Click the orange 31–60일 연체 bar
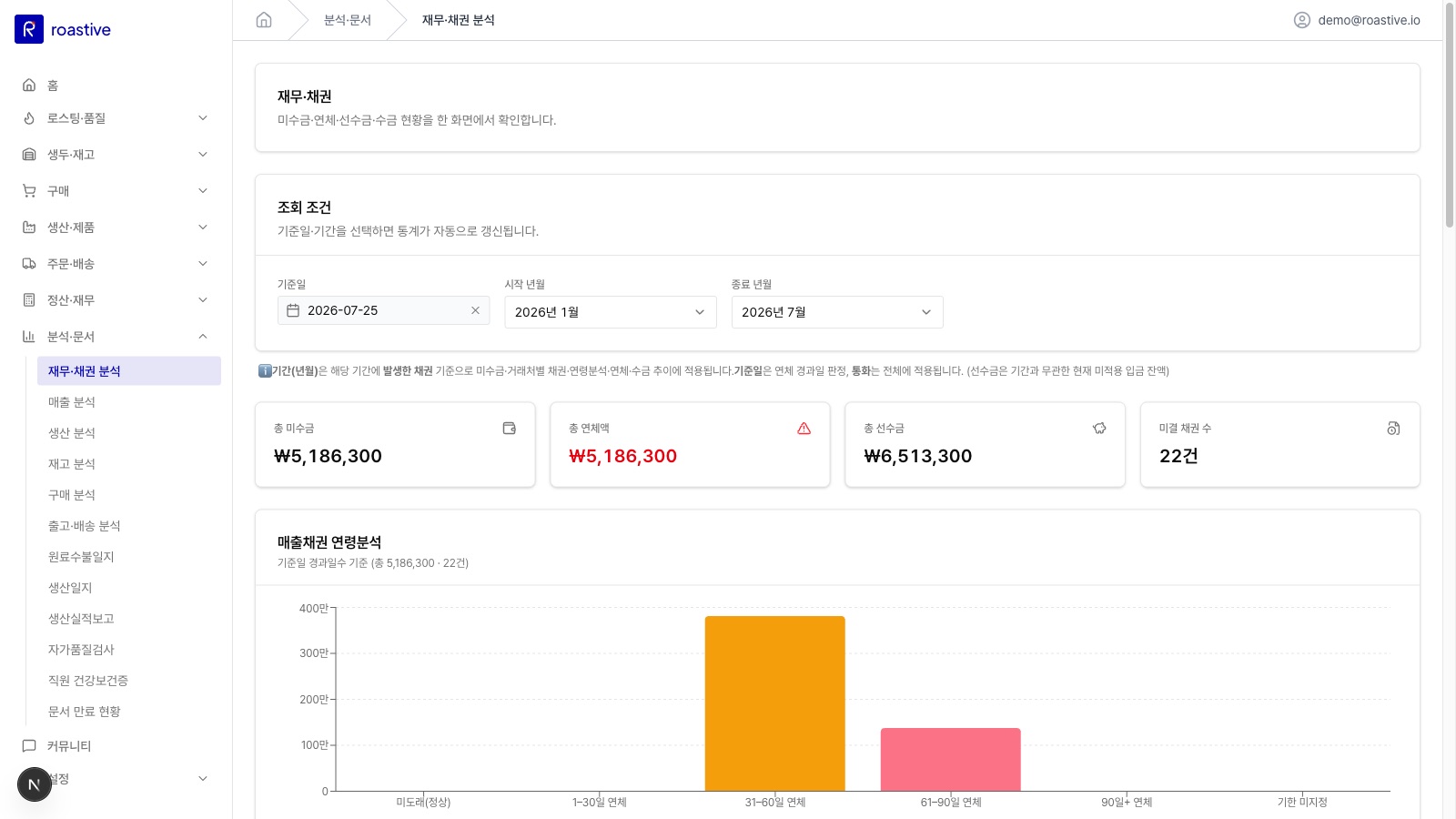This screenshot has height=819, width=1456. click(x=775, y=703)
